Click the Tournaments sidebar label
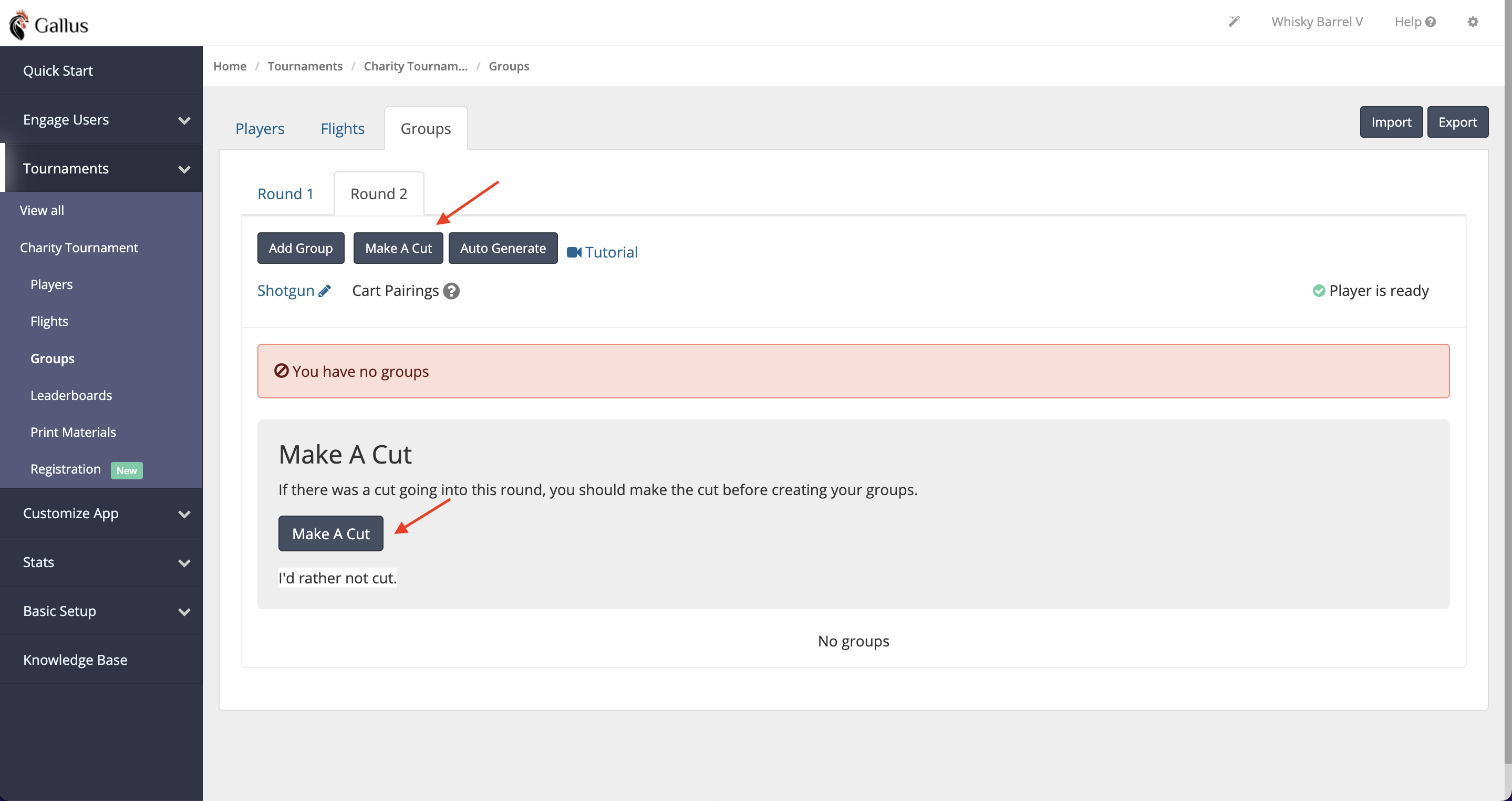This screenshot has height=801, width=1512. 66,169
